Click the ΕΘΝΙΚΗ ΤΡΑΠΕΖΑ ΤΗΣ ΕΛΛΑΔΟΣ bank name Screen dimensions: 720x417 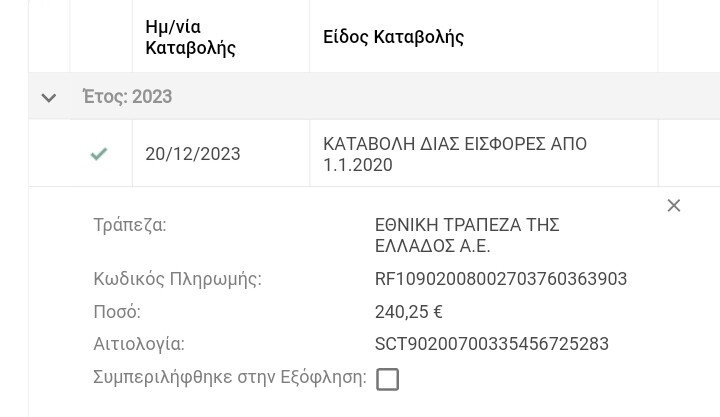(467, 235)
